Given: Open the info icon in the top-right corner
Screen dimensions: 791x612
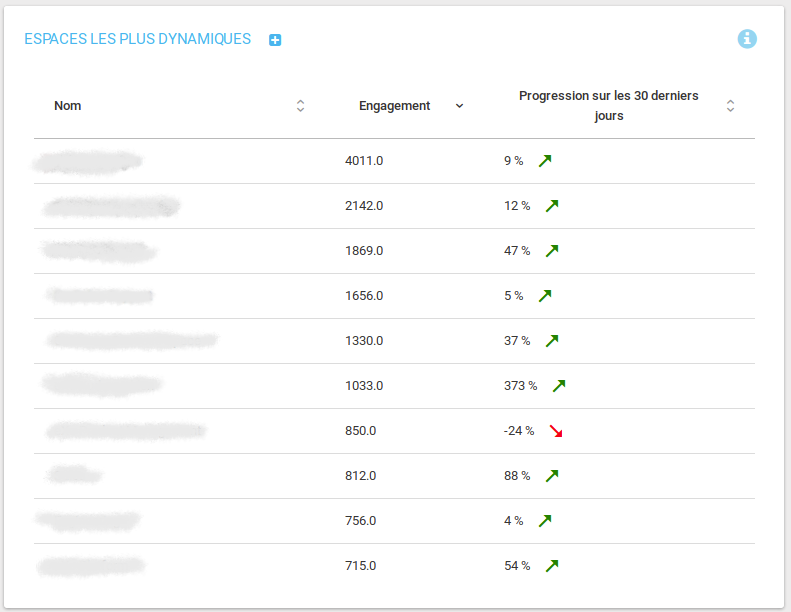Looking at the screenshot, I should tap(747, 39).
